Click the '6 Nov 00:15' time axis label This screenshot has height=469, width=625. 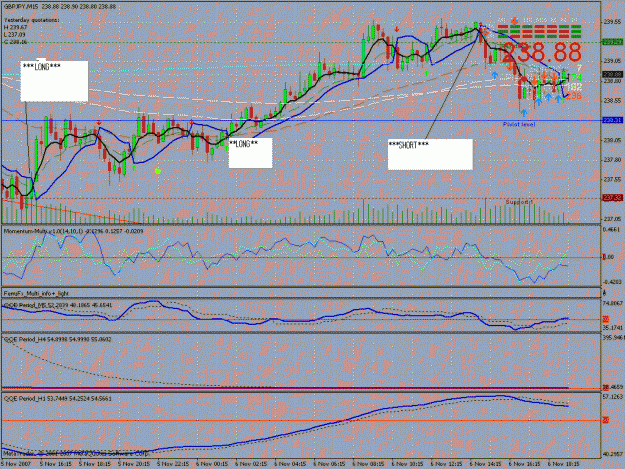click(212, 464)
